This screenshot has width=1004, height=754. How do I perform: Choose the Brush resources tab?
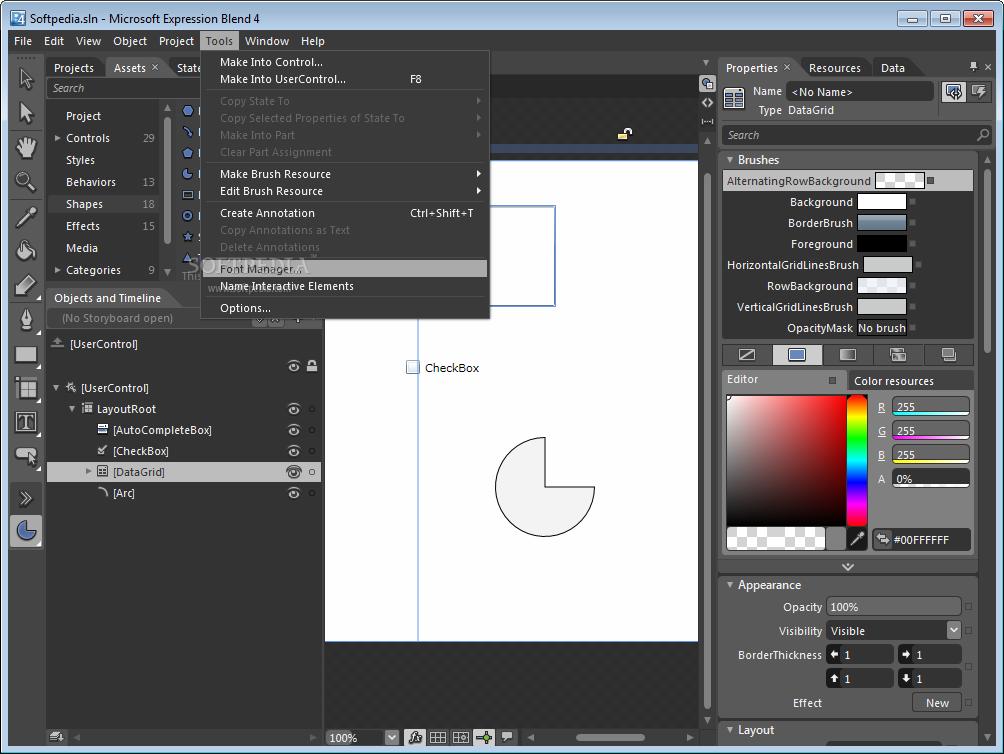click(x=949, y=355)
